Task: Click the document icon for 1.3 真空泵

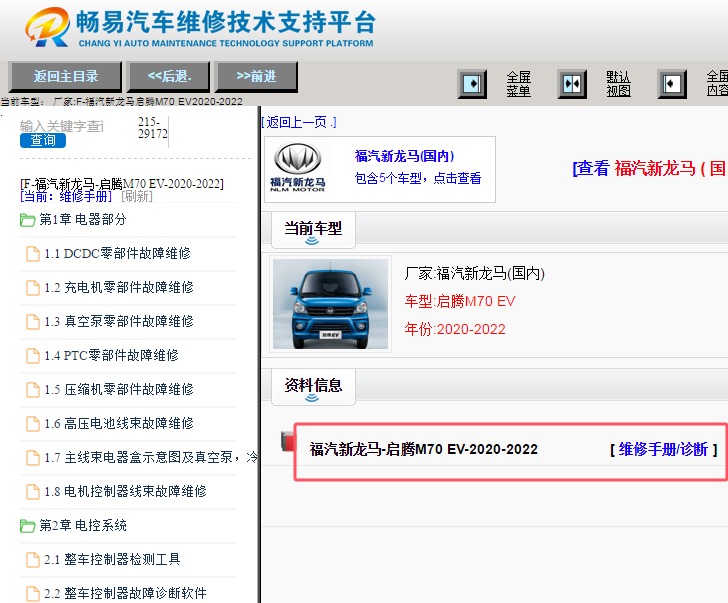Action: click(32, 322)
